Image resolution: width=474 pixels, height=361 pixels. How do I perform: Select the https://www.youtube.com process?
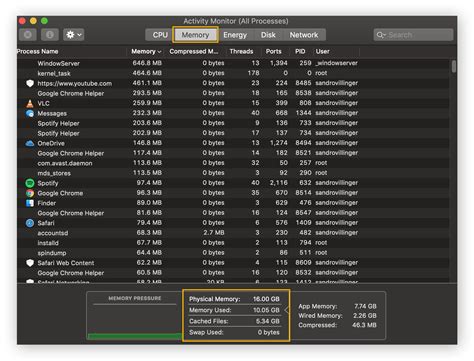click(75, 83)
